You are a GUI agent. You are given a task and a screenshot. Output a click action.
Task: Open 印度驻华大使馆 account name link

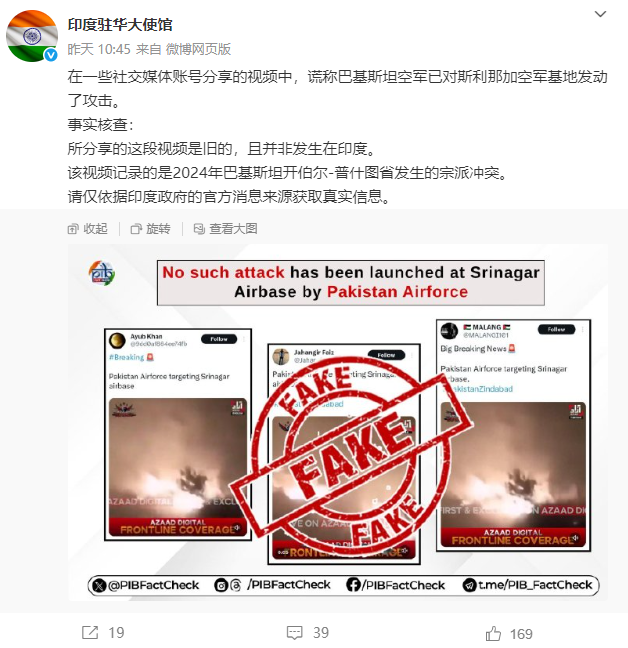pos(120,25)
